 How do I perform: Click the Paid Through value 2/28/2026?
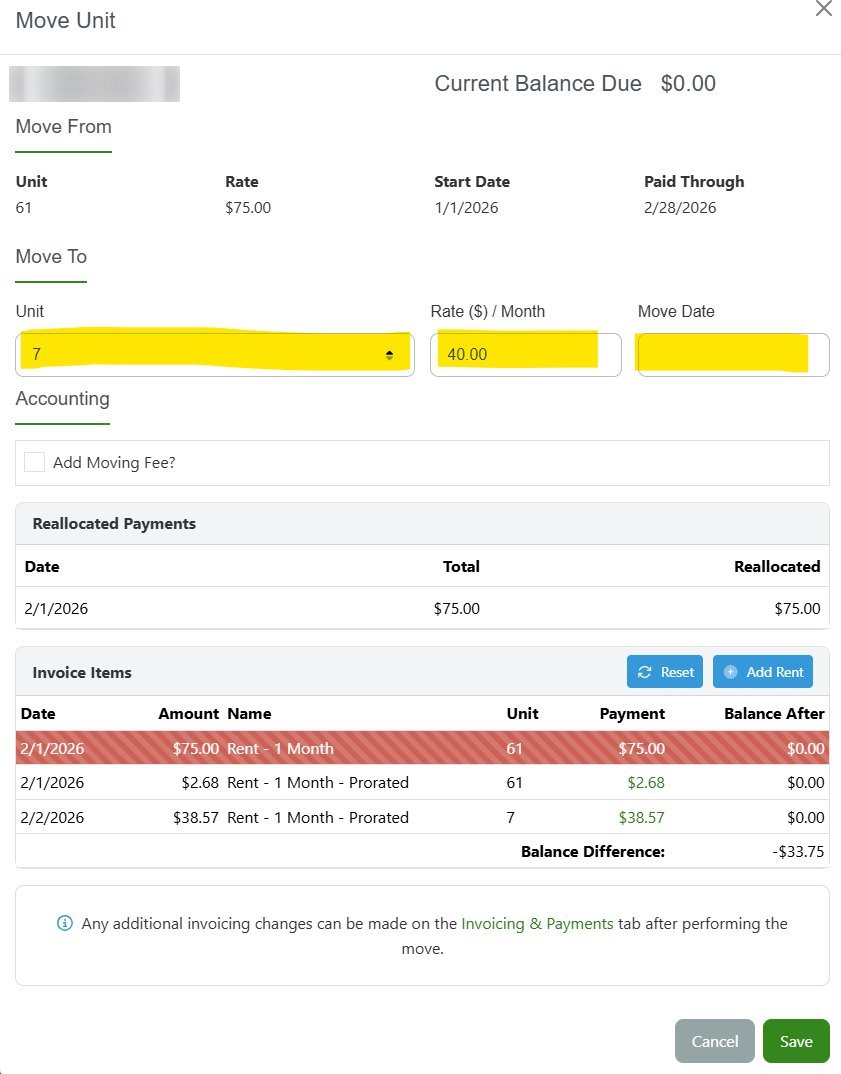point(679,208)
